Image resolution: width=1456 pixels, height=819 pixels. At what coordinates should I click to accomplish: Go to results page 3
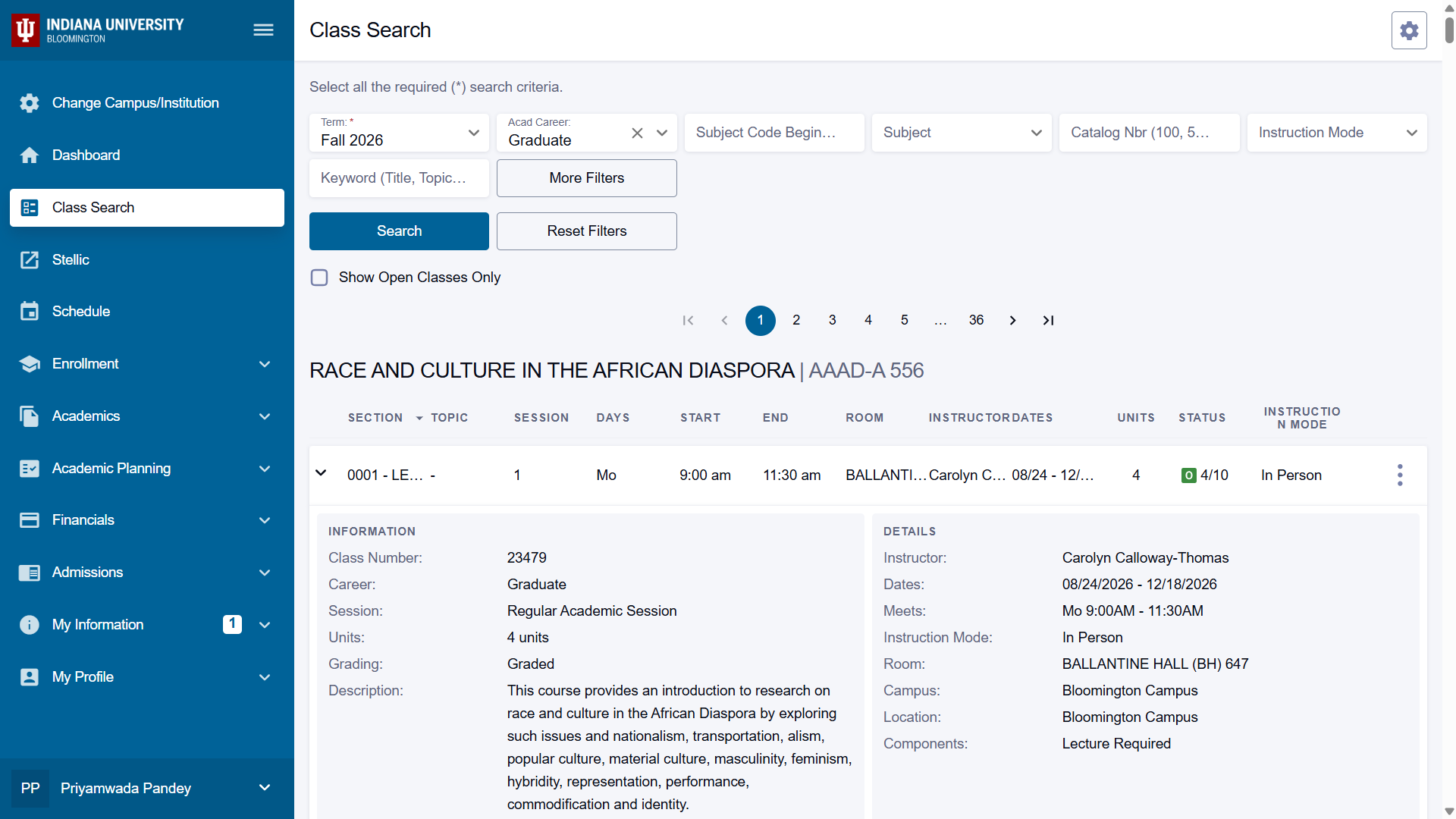coord(832,321)
